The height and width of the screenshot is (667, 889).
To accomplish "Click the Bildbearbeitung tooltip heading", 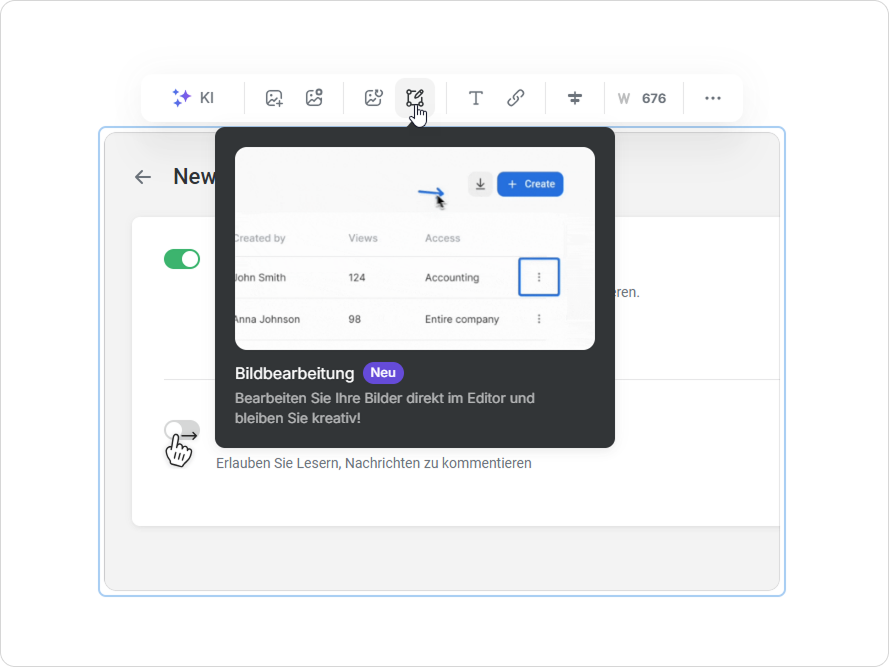I will pyautogui.click(x=295, y=373).
